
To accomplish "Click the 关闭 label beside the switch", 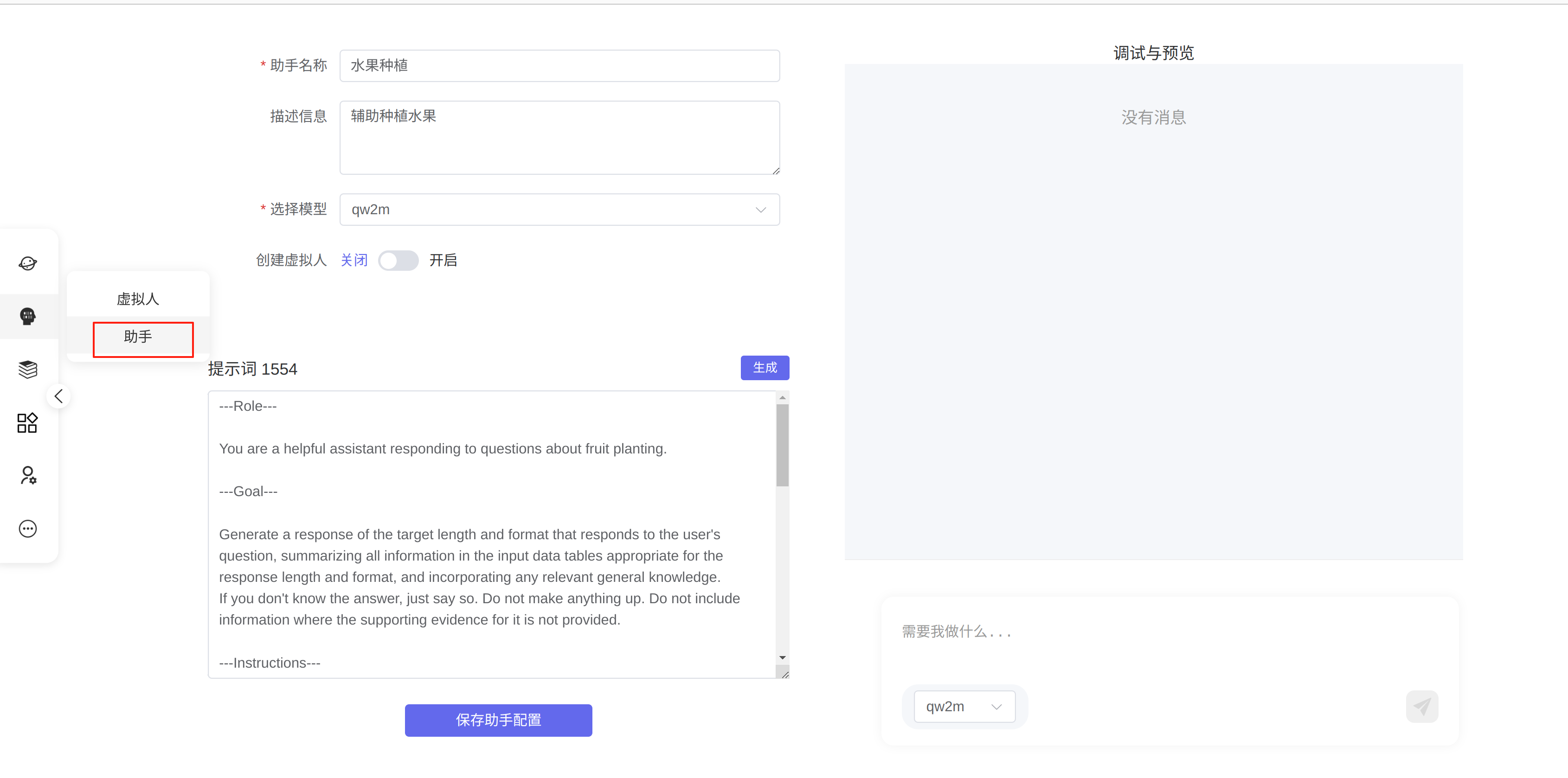I will coord(353,261).
